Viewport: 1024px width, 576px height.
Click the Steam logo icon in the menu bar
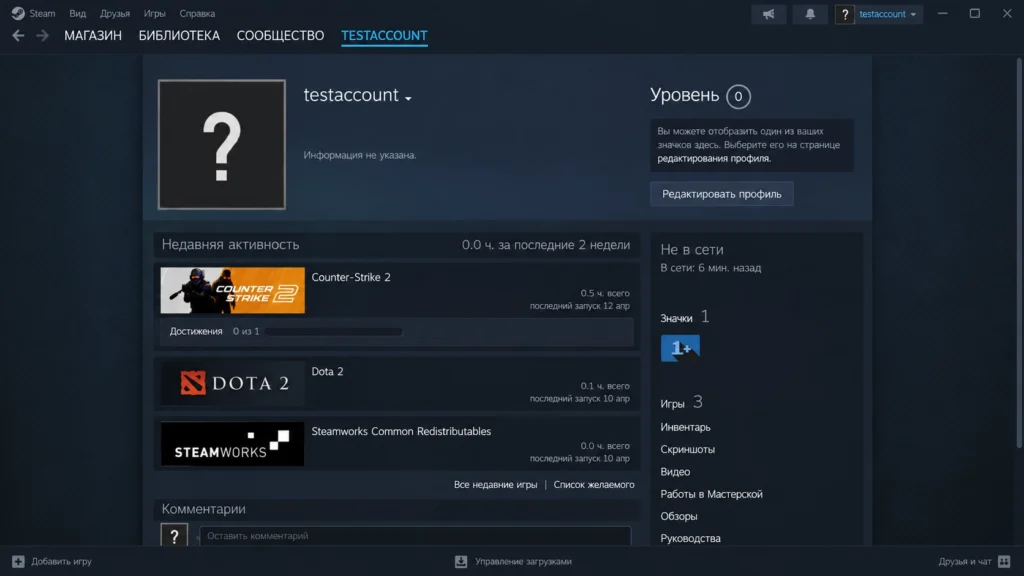18,13
